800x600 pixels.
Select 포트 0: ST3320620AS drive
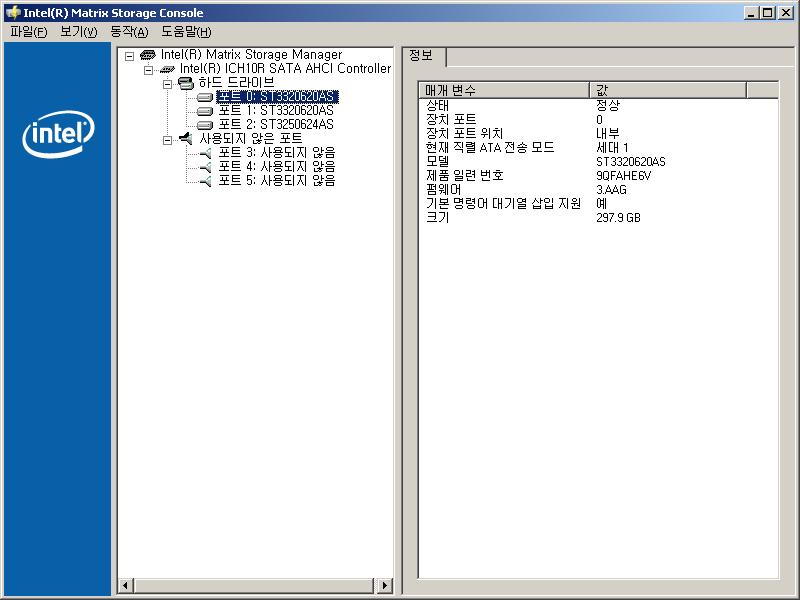click(x=277, y=96)
